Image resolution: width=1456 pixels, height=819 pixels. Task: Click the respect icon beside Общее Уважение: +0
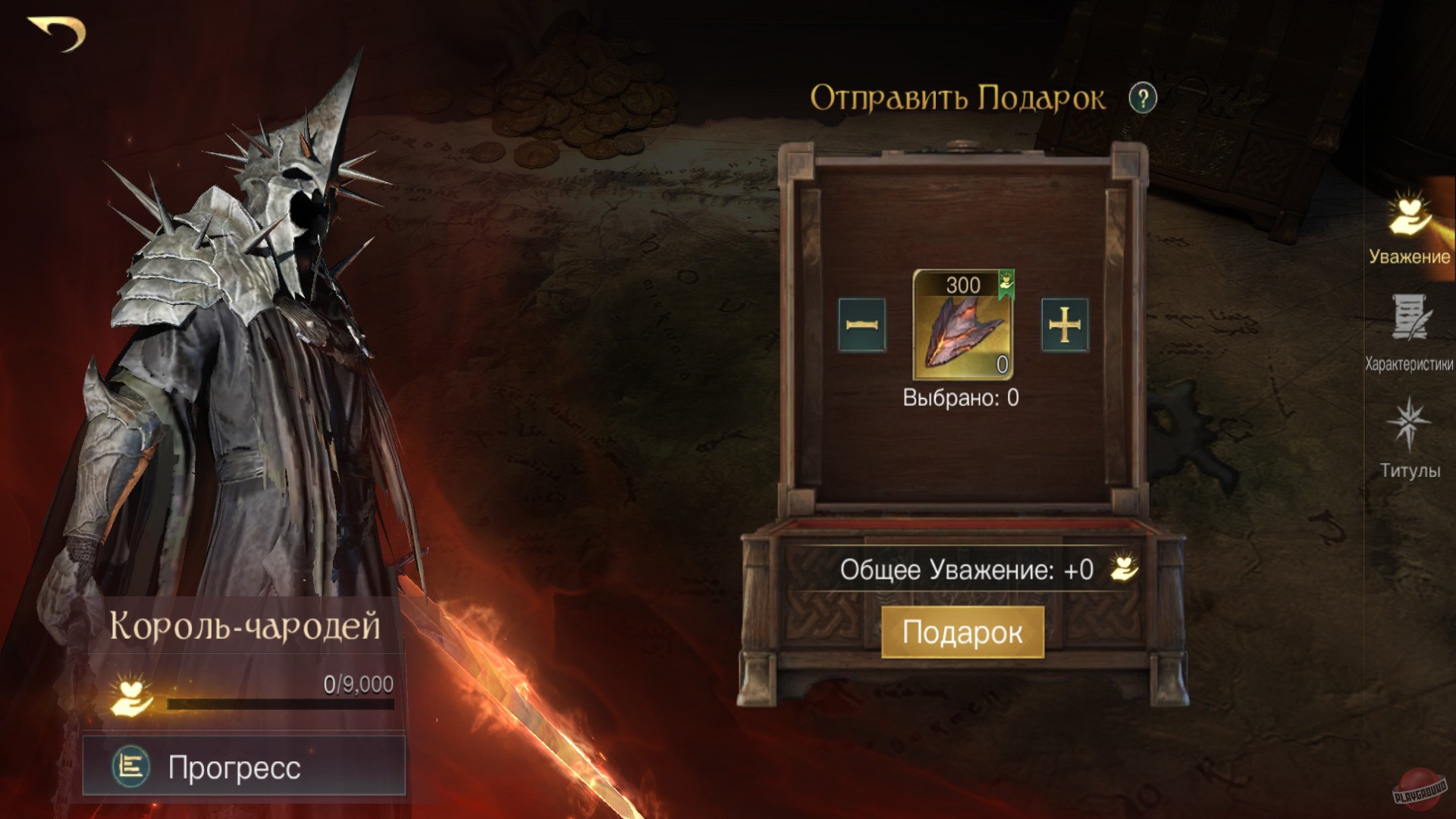pos(1125,568)
